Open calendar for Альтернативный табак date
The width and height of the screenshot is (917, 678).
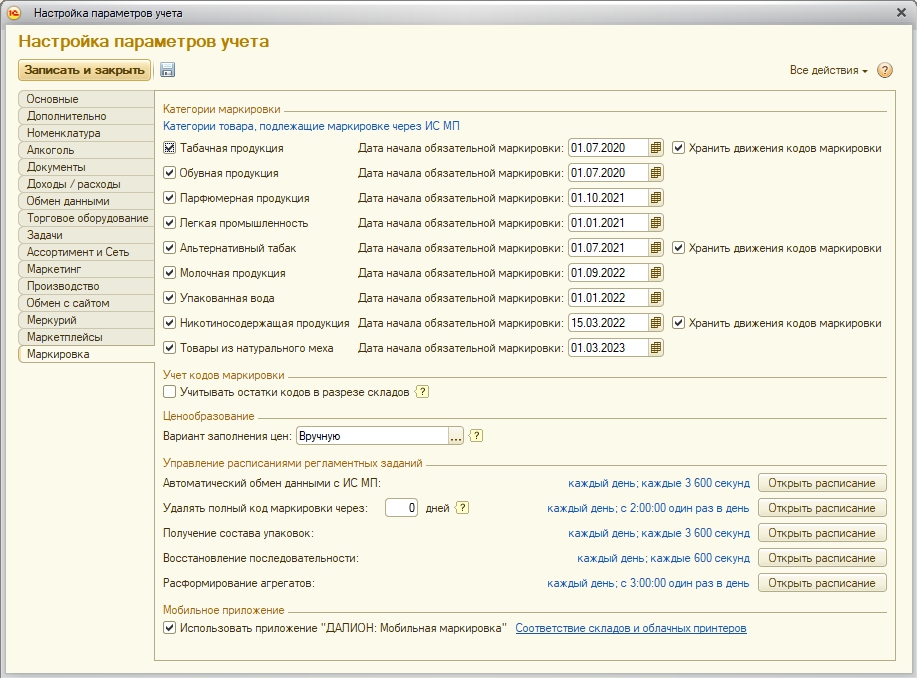[656, 248]
